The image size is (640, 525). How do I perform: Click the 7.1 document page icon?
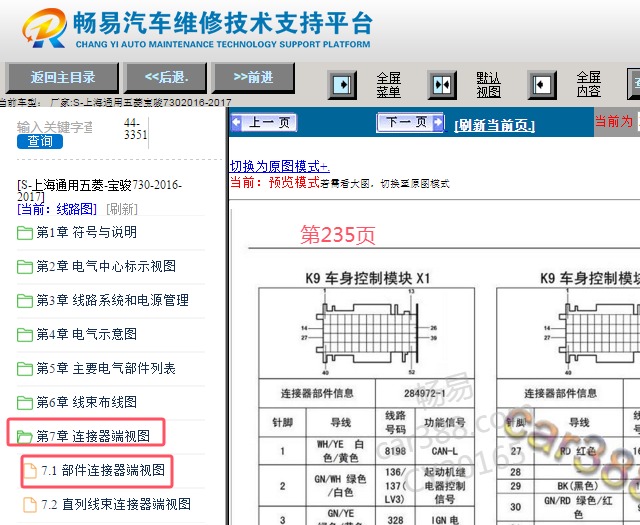pos(30,471)
